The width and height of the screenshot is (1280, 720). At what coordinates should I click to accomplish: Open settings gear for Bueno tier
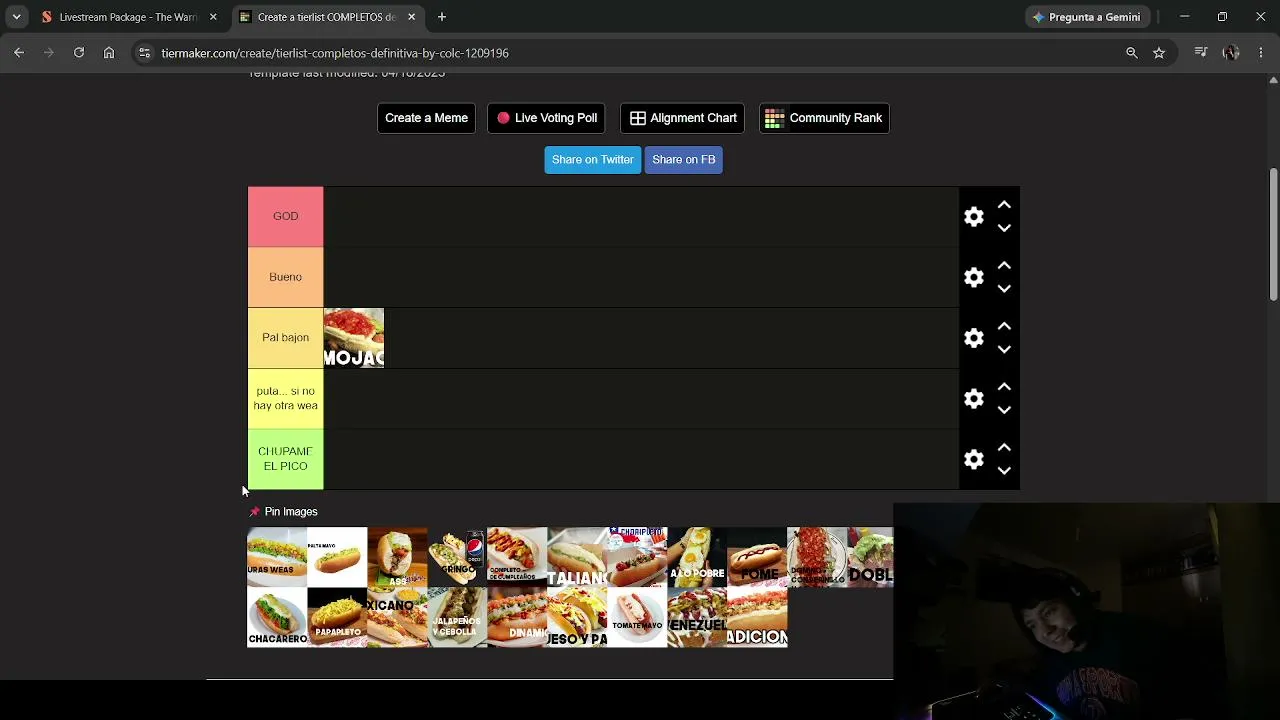pyautogui.click(x=974, y=277)
